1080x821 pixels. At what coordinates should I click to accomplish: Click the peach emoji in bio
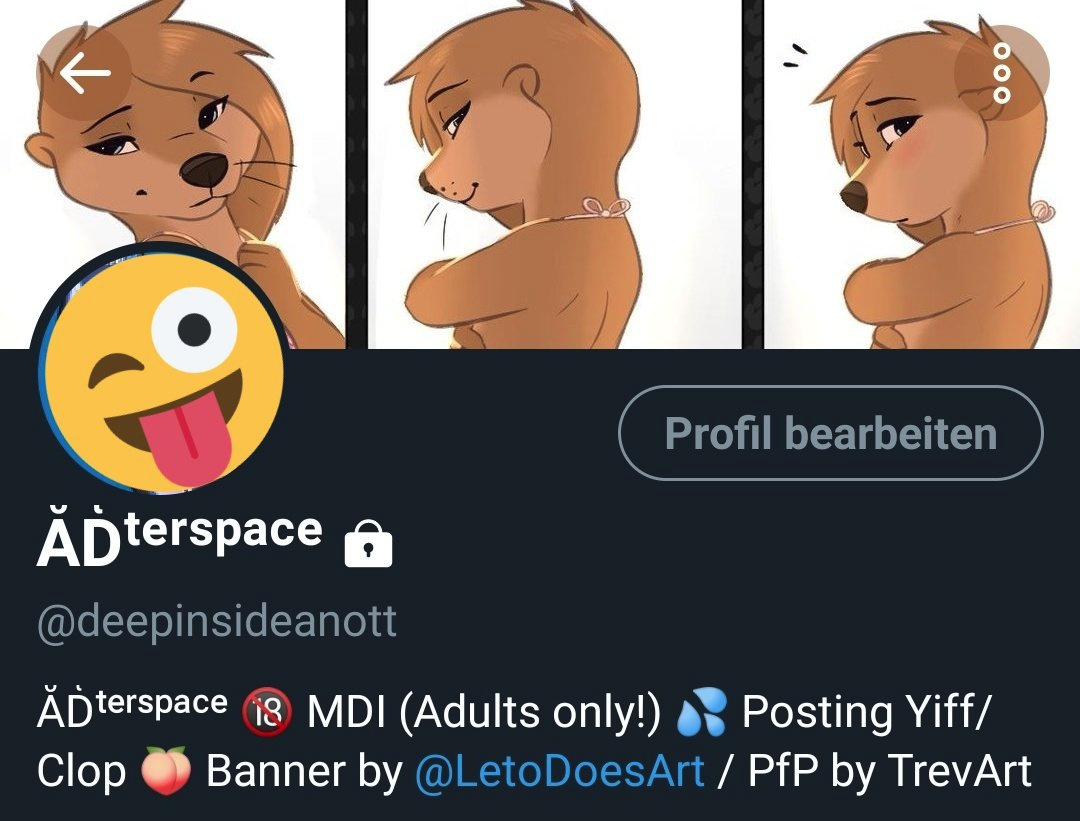click(166, 771)
